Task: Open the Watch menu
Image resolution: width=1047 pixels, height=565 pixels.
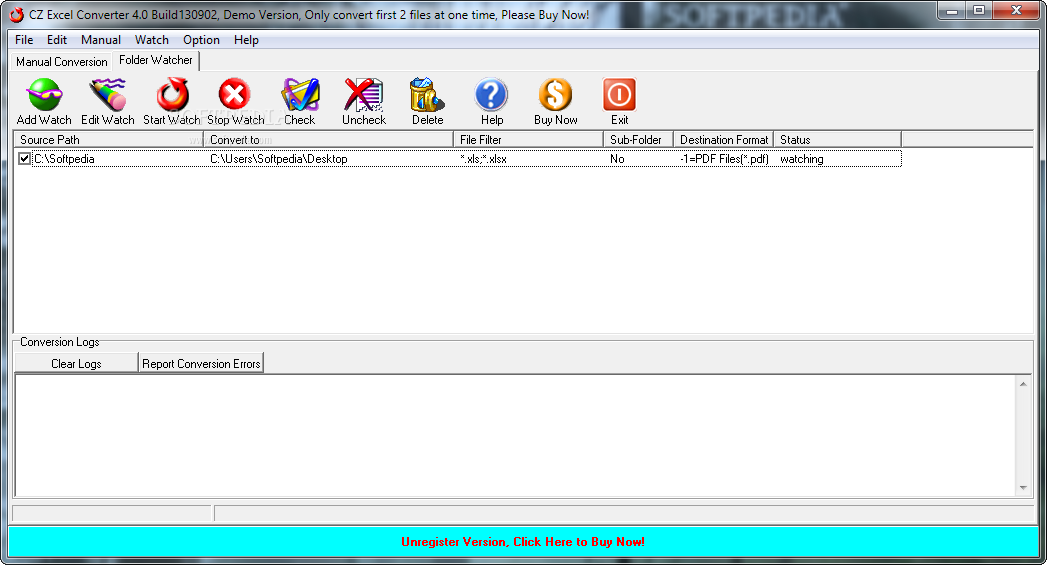Action: [x=152, y=40]
